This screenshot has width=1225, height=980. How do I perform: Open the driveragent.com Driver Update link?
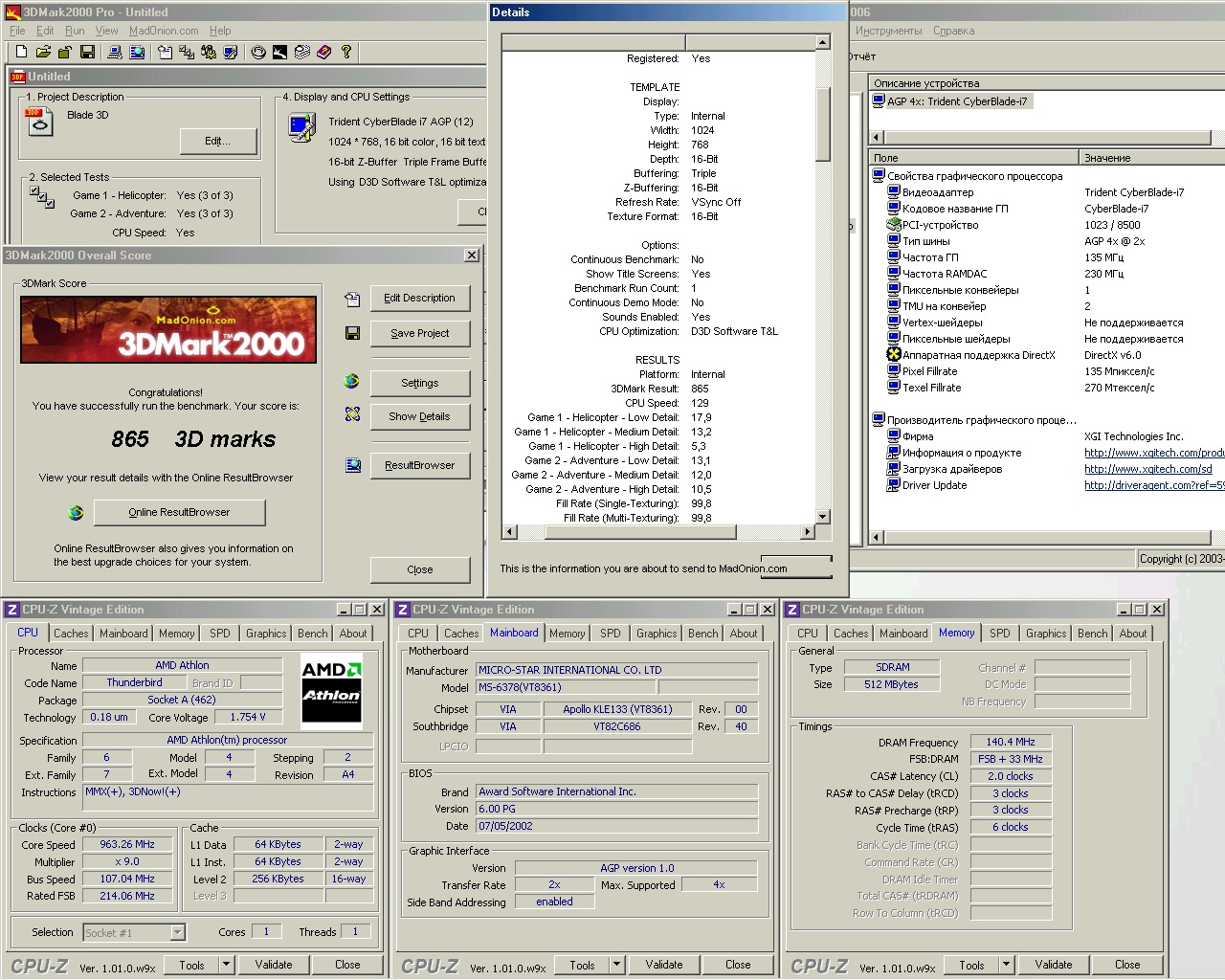tap(1154, 485)
